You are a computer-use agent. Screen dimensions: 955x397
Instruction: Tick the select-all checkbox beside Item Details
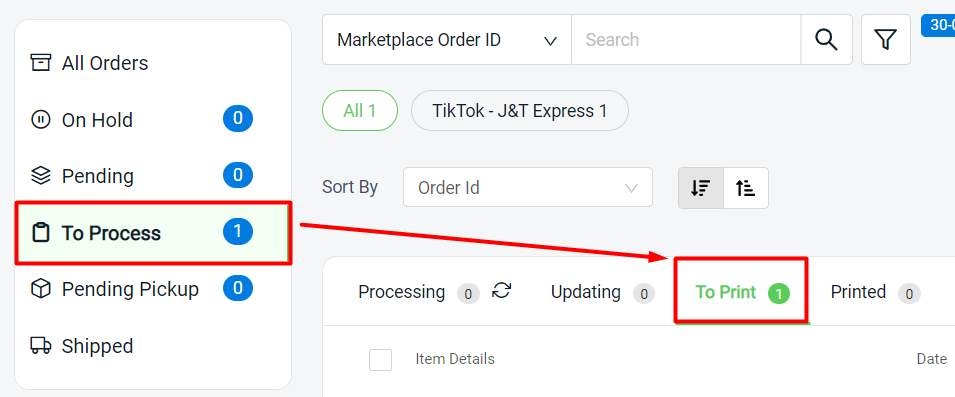tap(380, 359)
